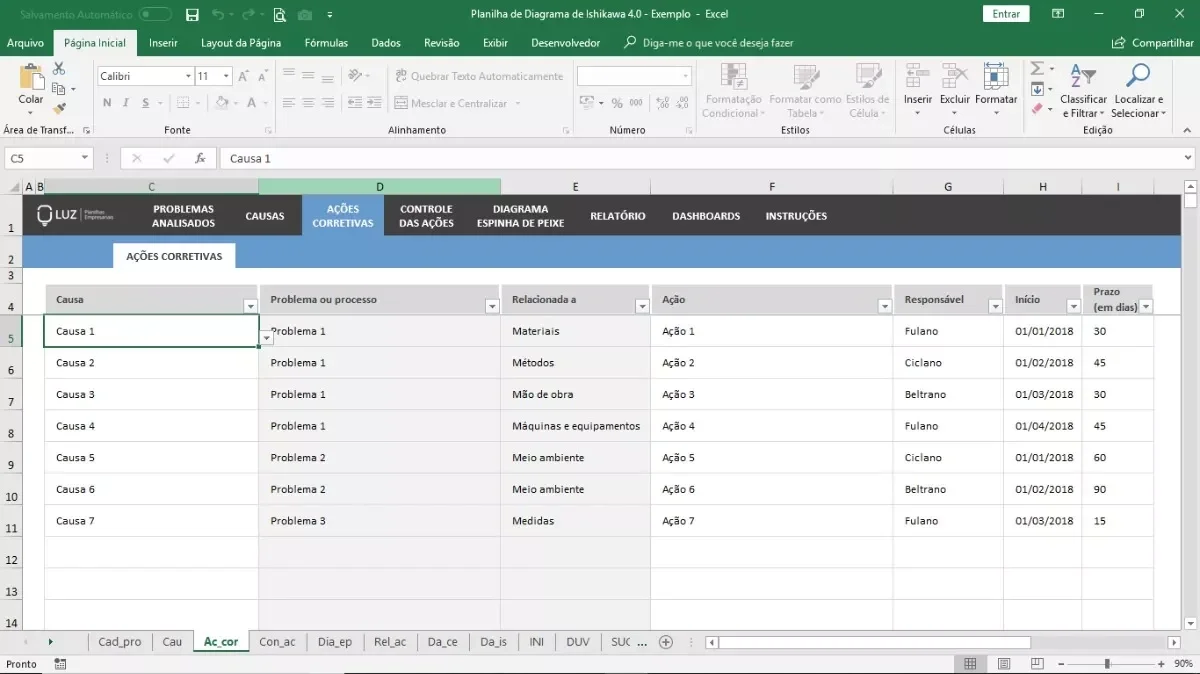Expand the Responsável column filter dropdown
The width and height of the screenshot is (1200, 674).
click(x=995, y=306)
